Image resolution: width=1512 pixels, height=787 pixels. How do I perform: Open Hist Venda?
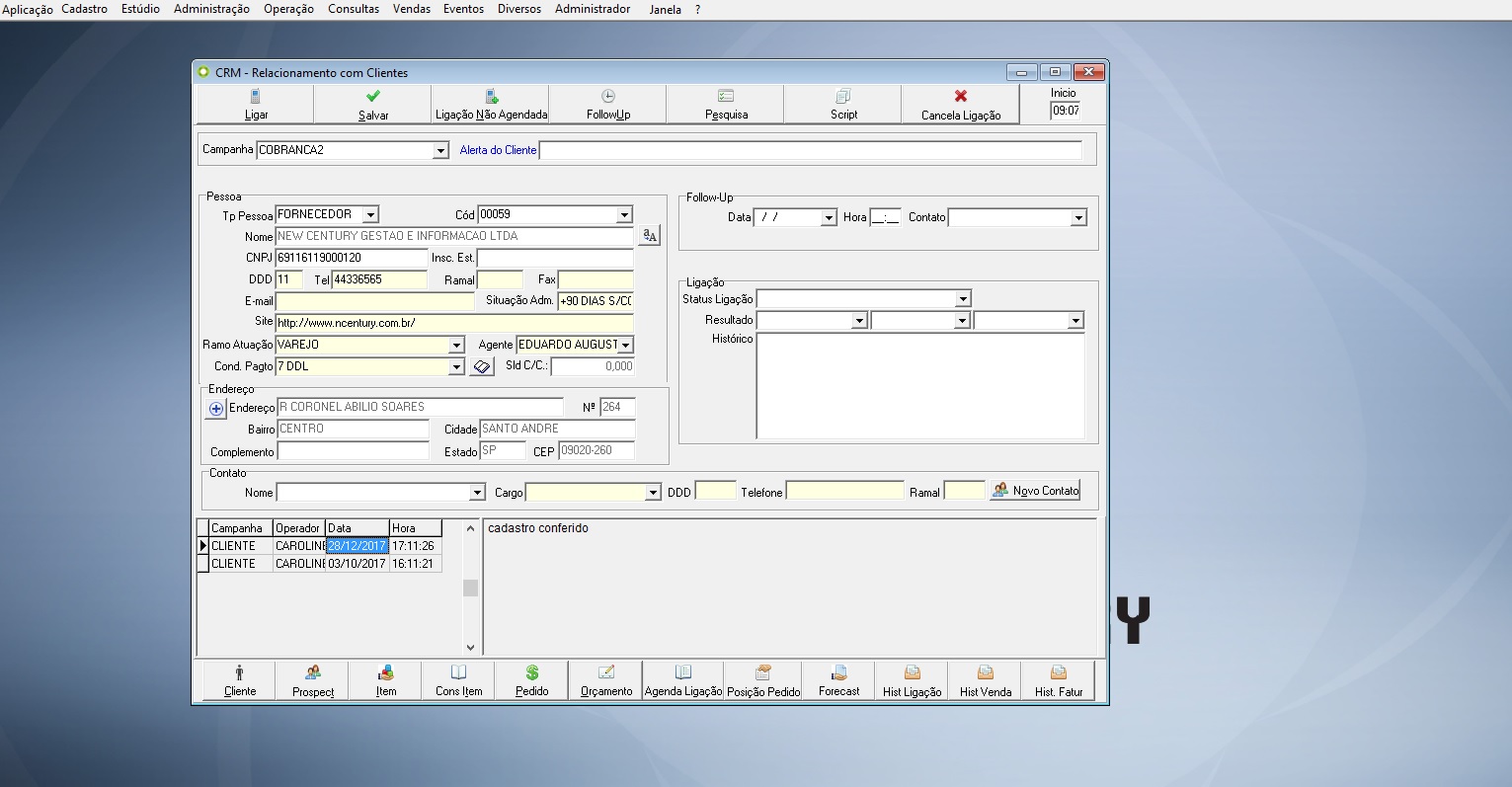[x=986, y=680]
